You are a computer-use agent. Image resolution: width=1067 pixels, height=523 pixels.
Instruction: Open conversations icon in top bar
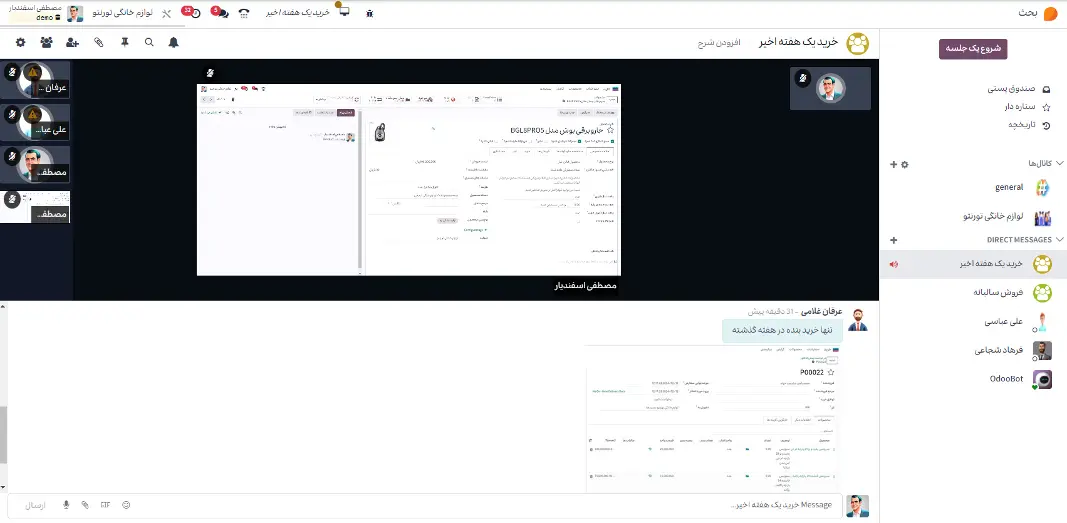click(219, 13)
